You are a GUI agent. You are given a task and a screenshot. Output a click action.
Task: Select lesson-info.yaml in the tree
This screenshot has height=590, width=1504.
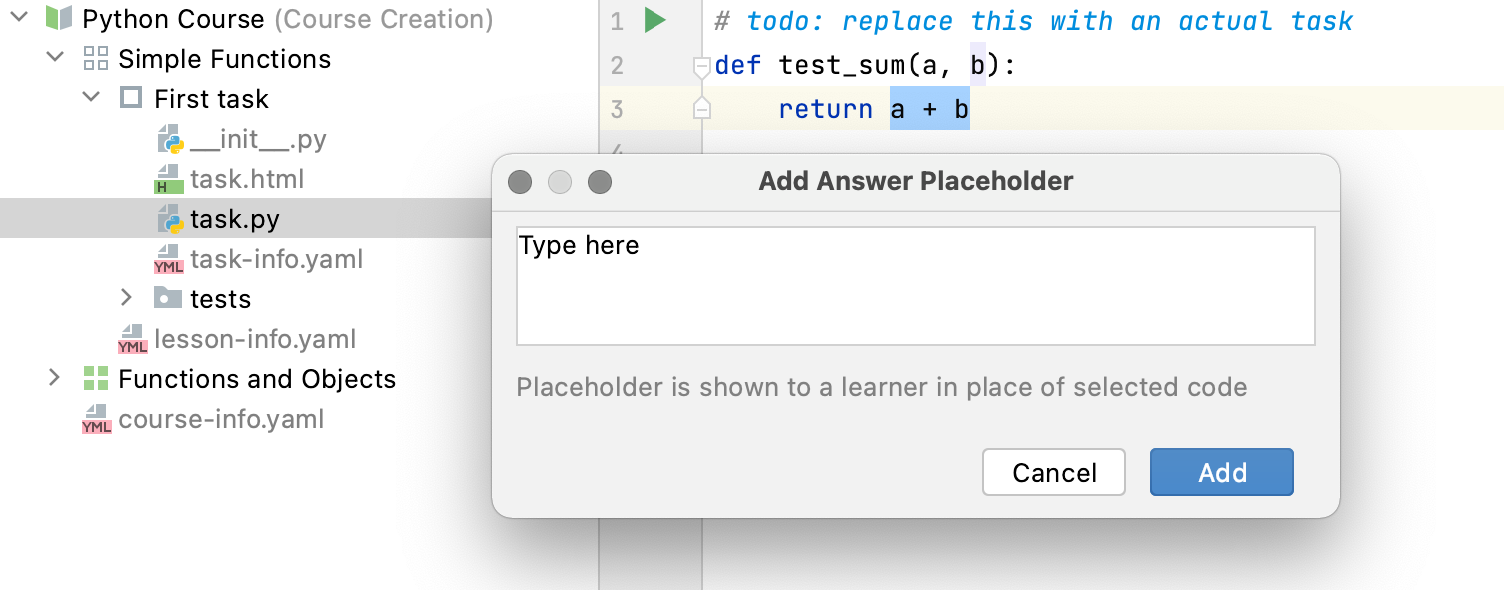pos(254,339)
